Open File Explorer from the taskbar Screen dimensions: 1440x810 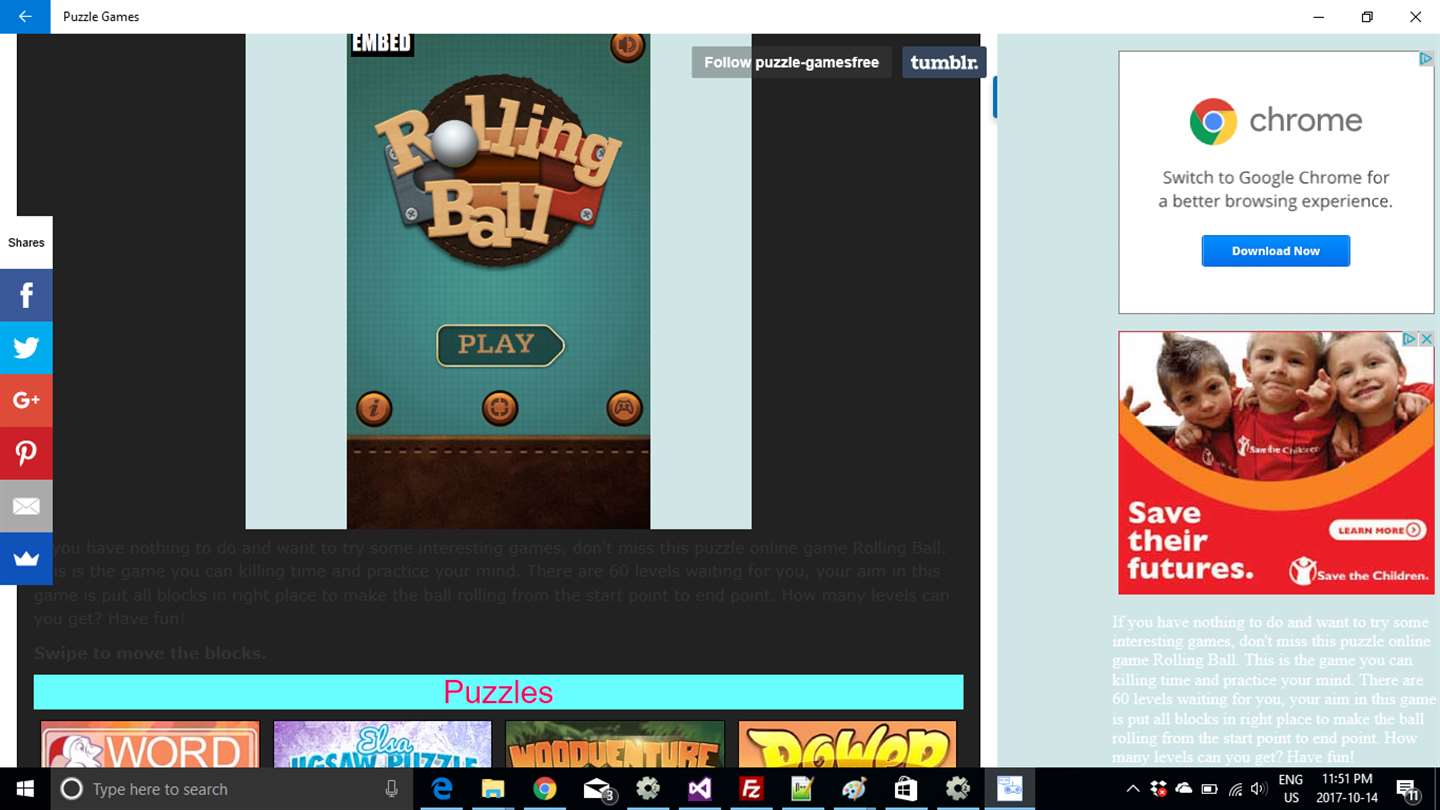493,789
